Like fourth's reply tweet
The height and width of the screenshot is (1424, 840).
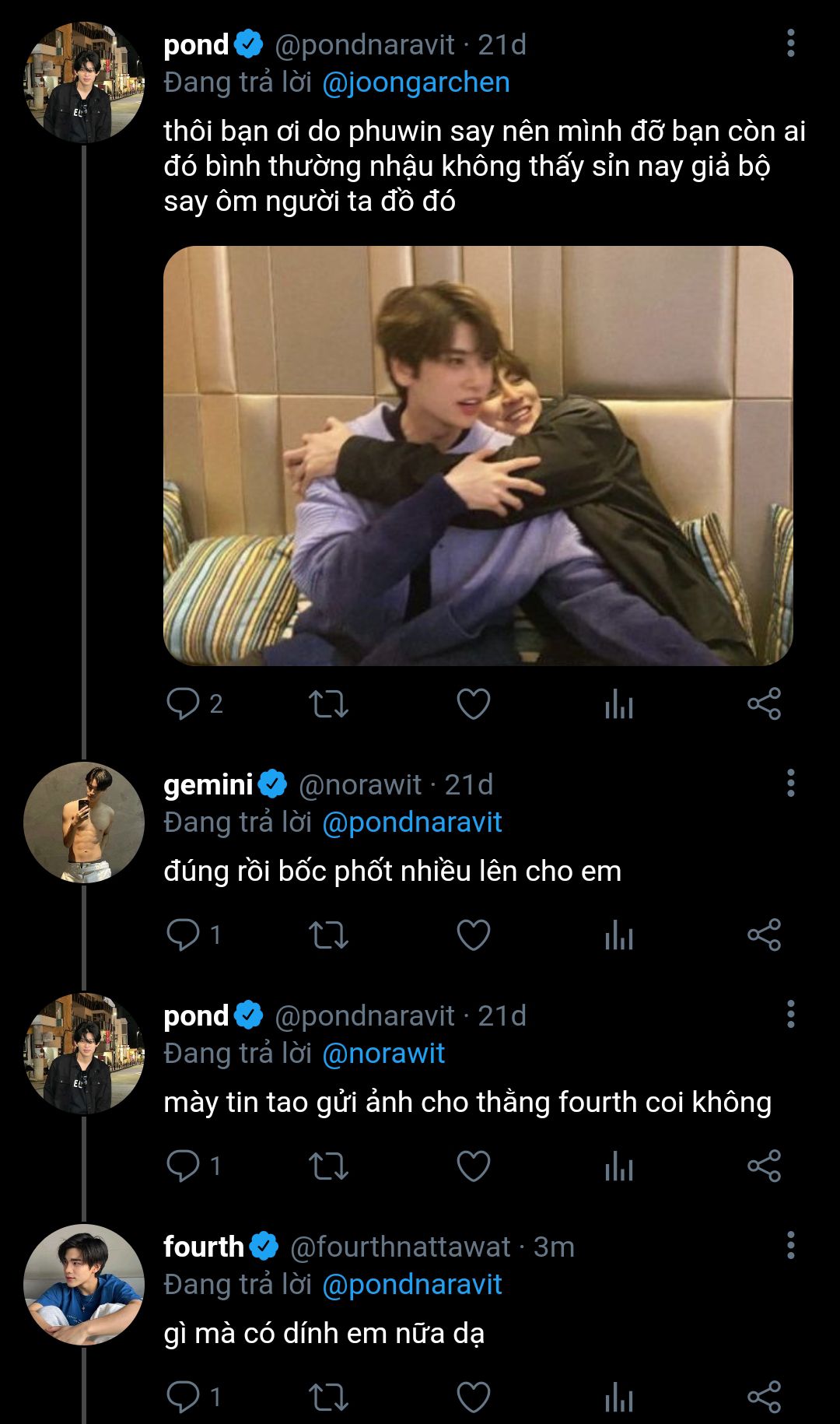[473, 1397]
